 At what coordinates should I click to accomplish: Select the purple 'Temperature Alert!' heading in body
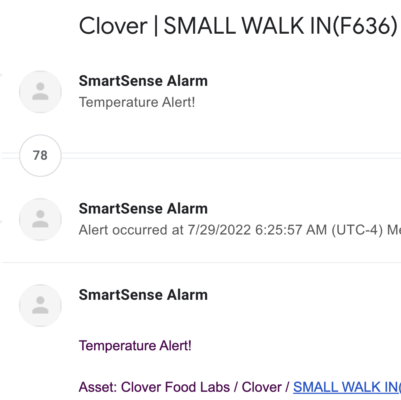pyautogui.click(x=135, y=345)
